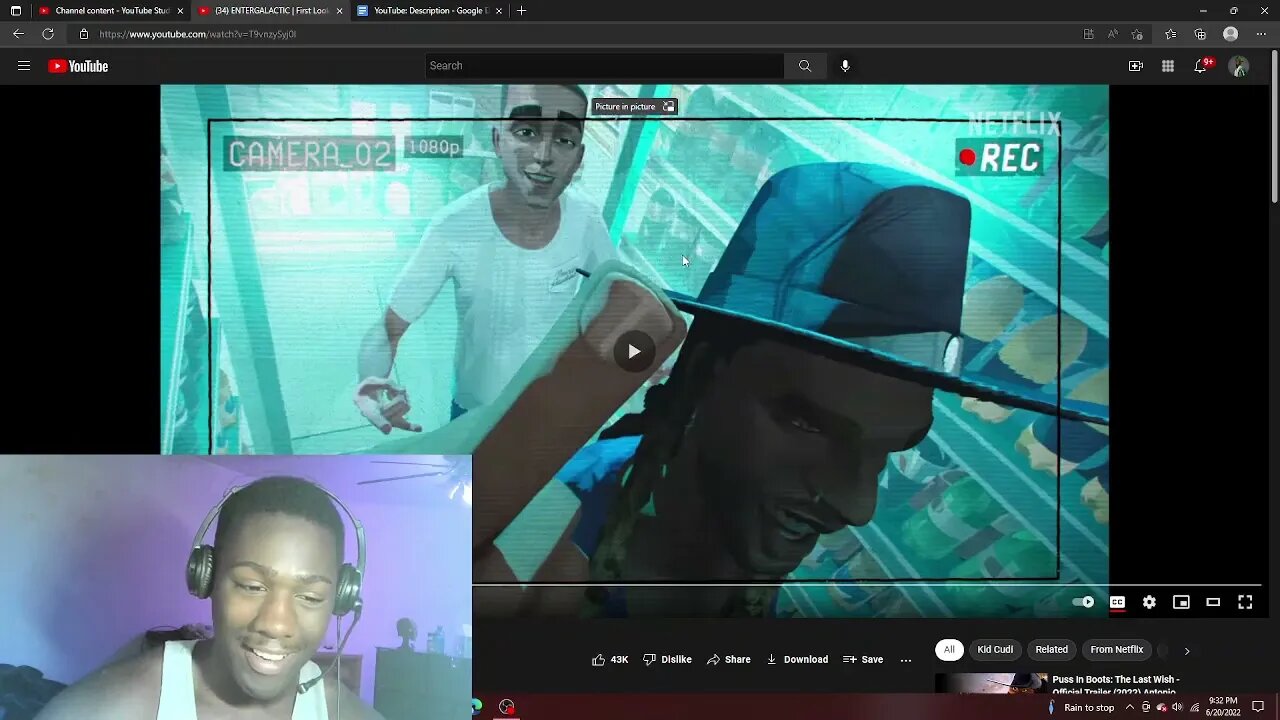
Task: Click the browser address bar URL
Action: coord(198,34)
